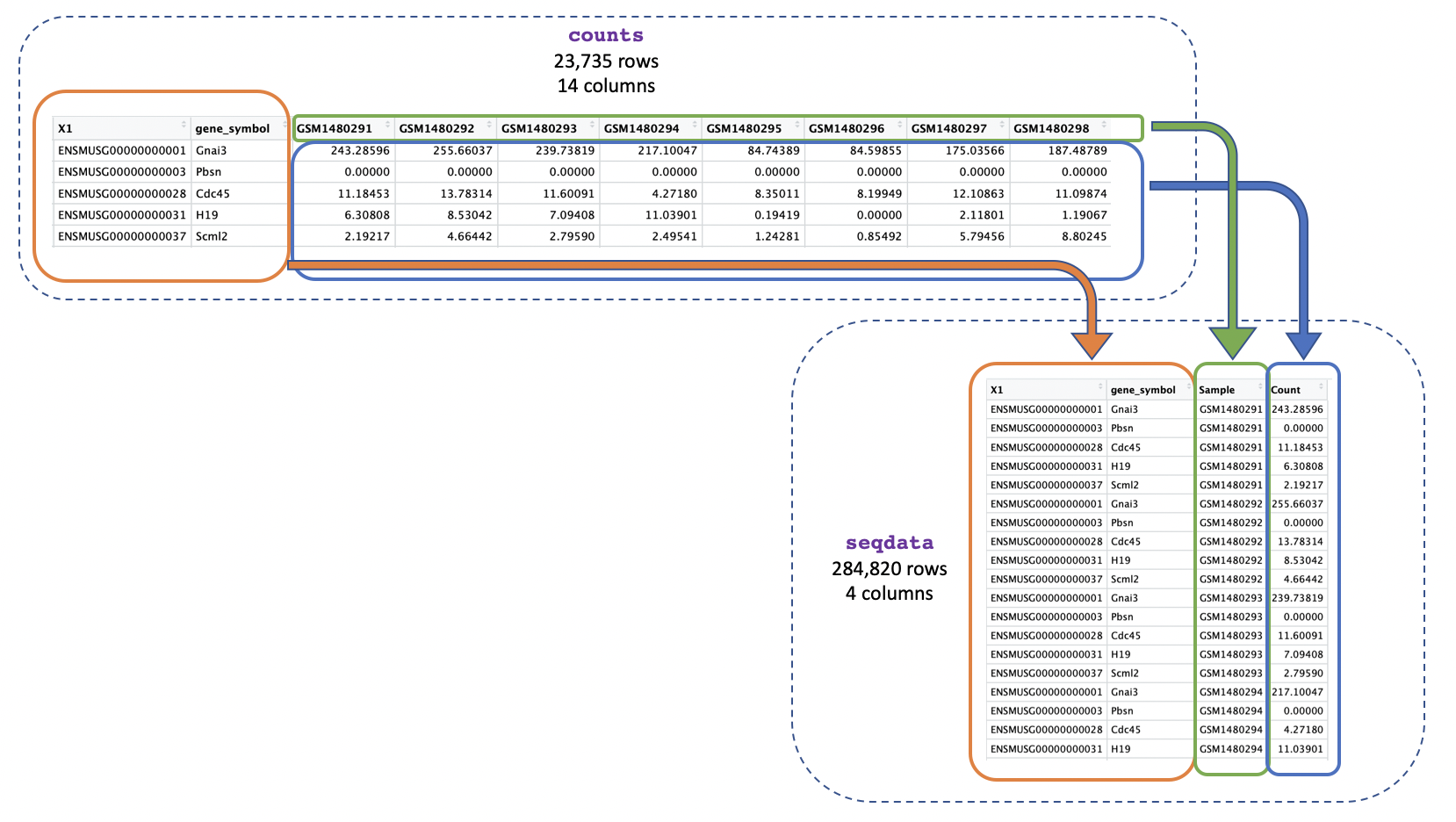This screenshot has width=1456, height=822.
Task: Sort by the GSM1480291 column arrow icon
Action: point(387,125)
